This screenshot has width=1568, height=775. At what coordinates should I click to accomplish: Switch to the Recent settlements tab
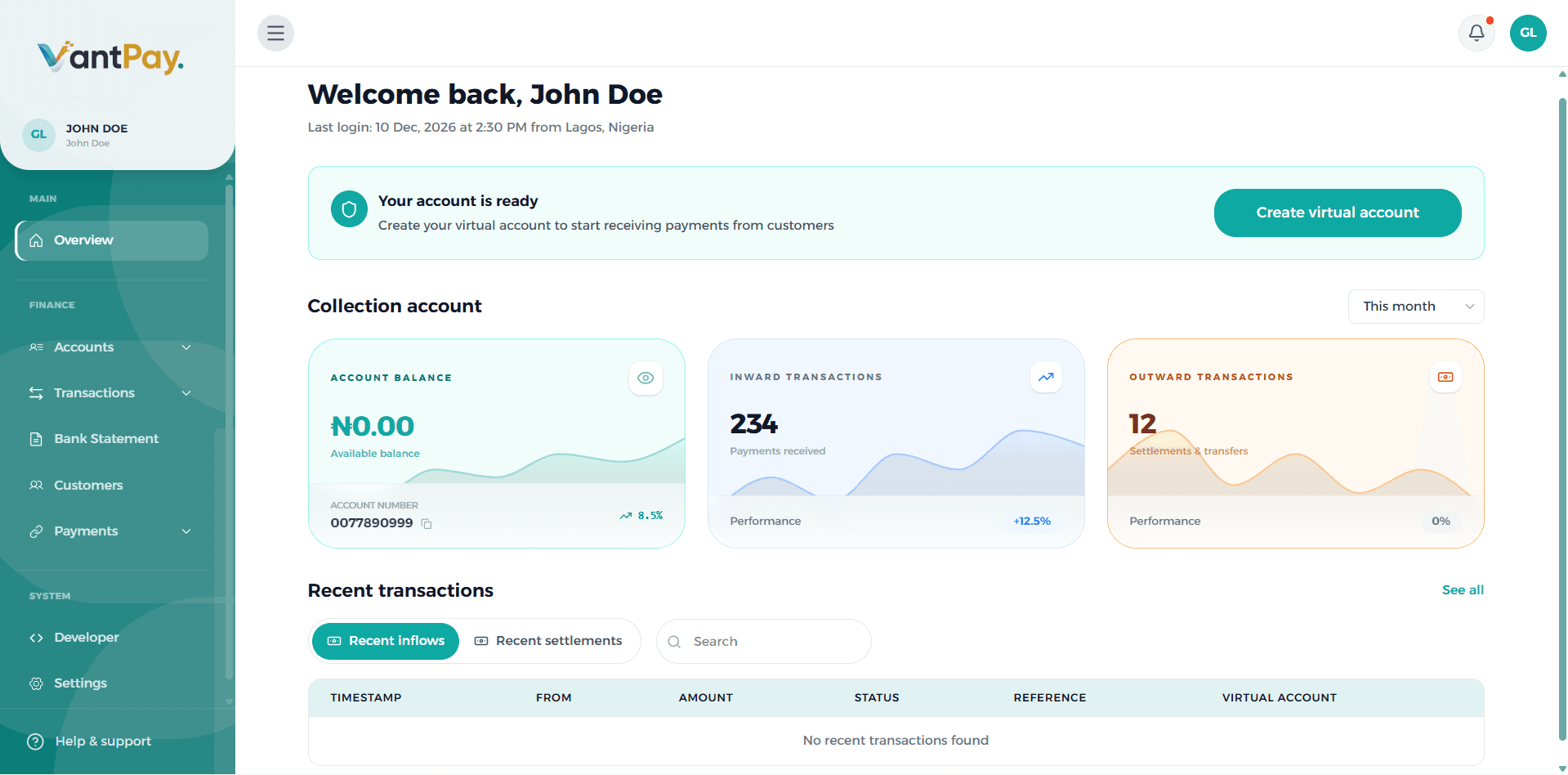[549, 641]
